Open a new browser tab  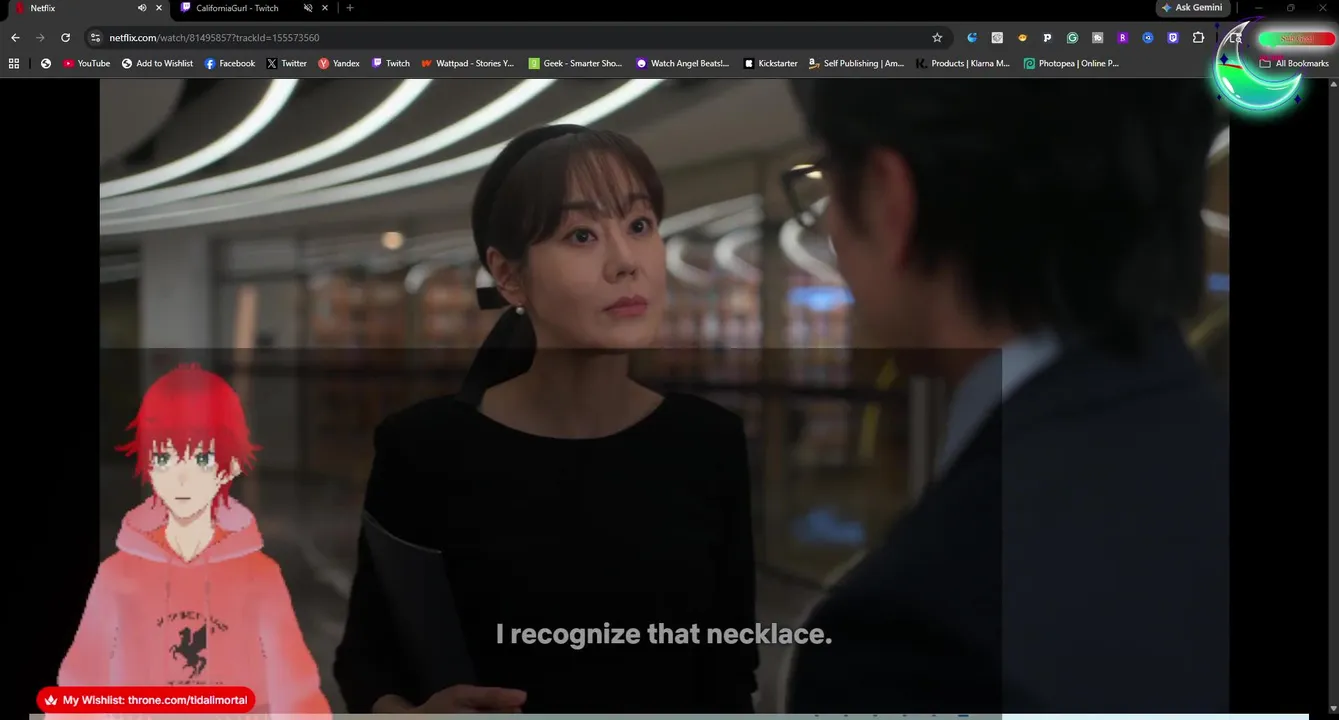pyautogui.click(x=350, y=8)
